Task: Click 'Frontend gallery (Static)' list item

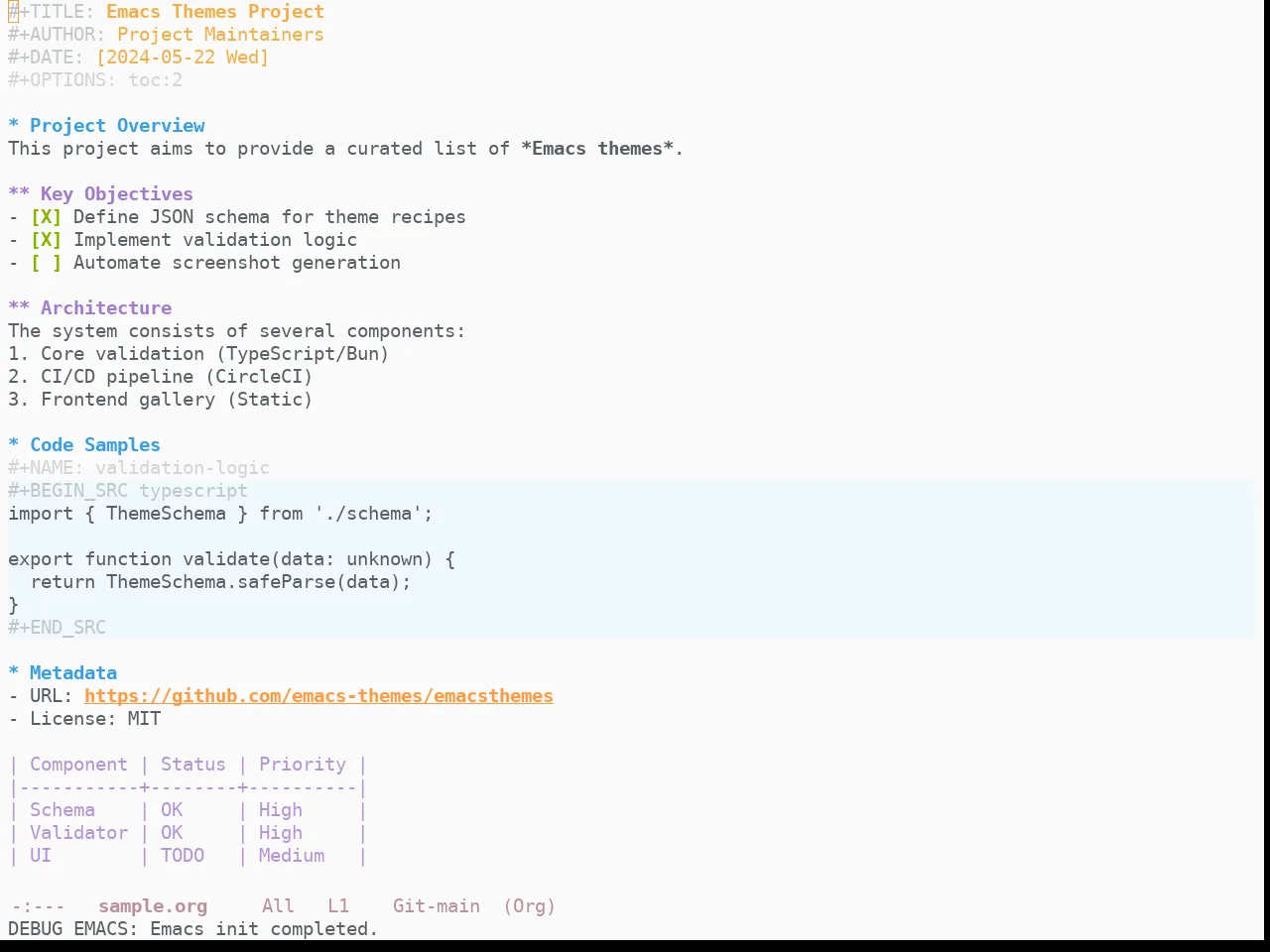Action: click(161, 400)
